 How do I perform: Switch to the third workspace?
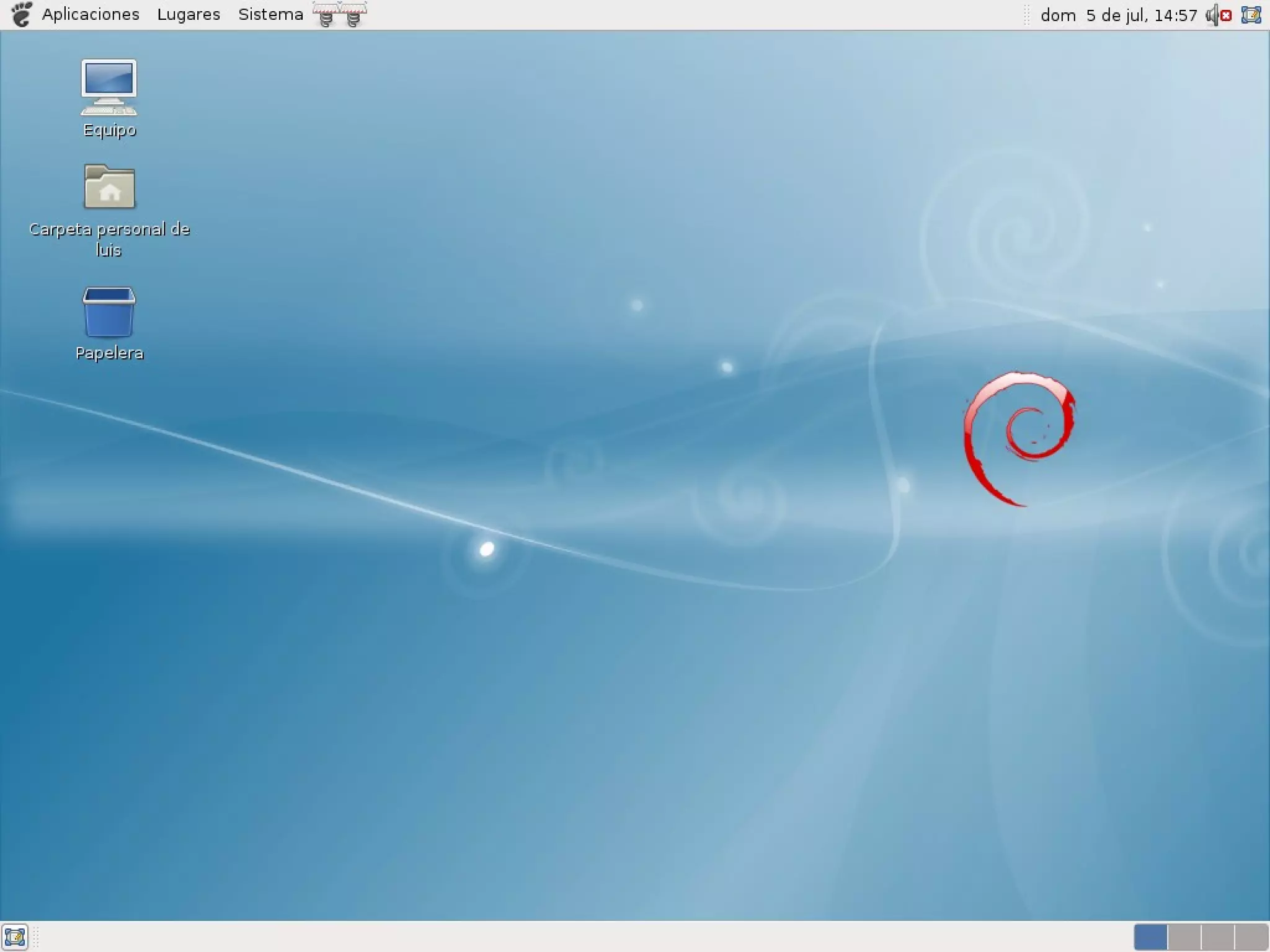tap(1217, 937)
